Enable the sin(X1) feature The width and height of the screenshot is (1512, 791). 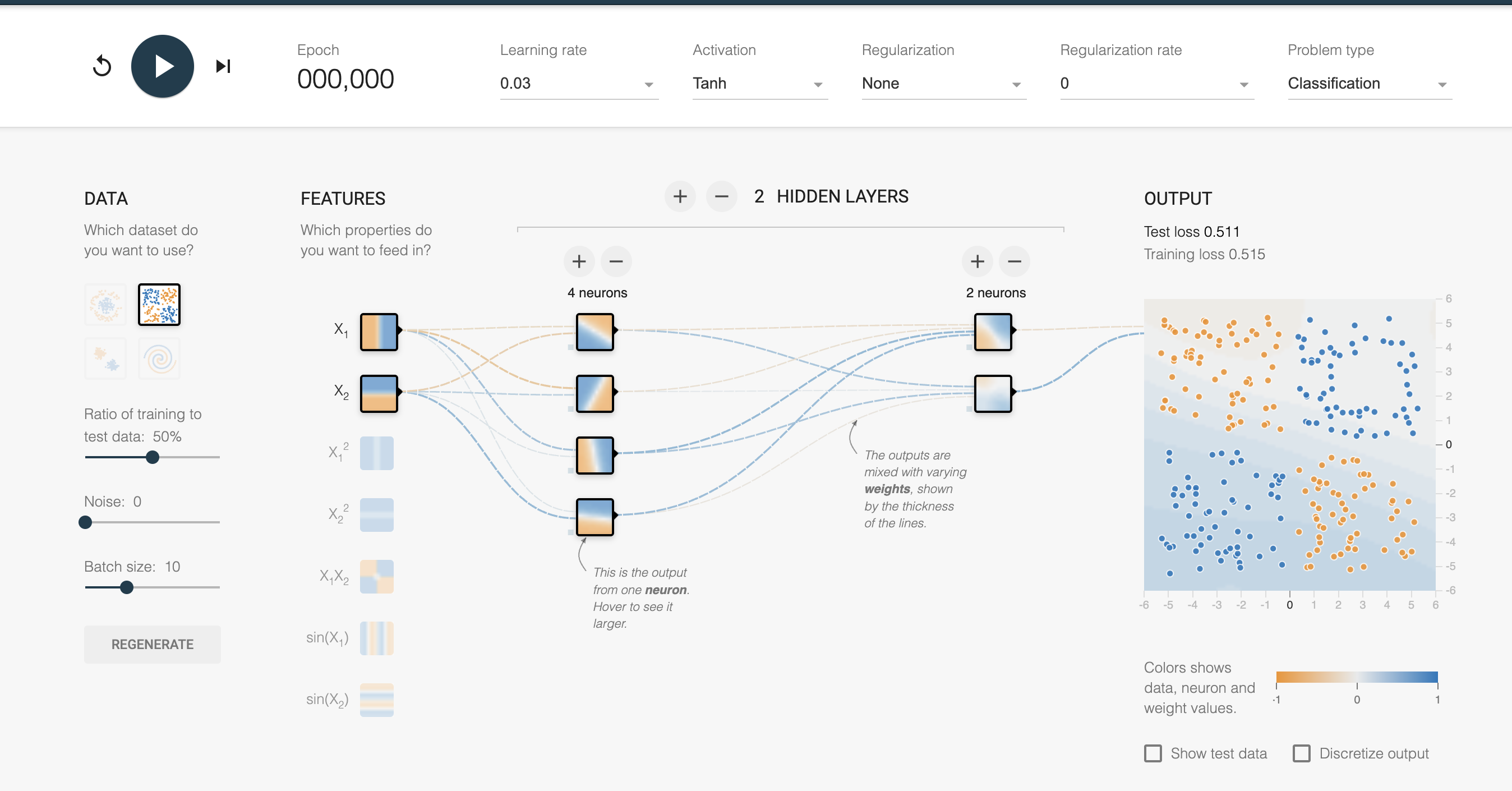(377, 638)
